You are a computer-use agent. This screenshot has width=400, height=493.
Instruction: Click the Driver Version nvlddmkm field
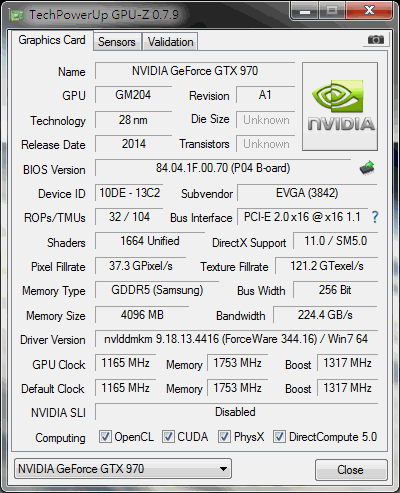coord(236,339)
